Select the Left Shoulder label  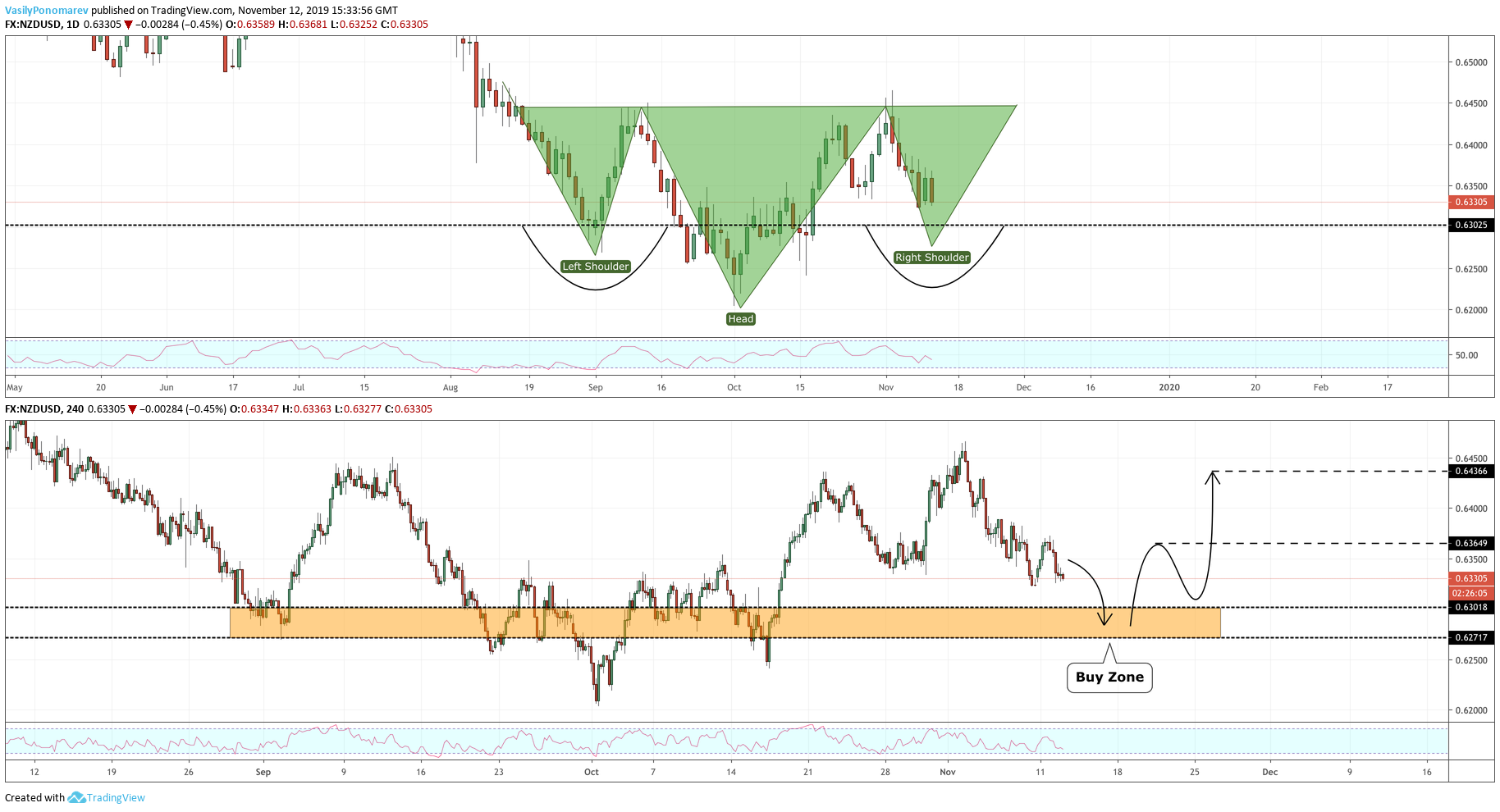click(596, 267)
